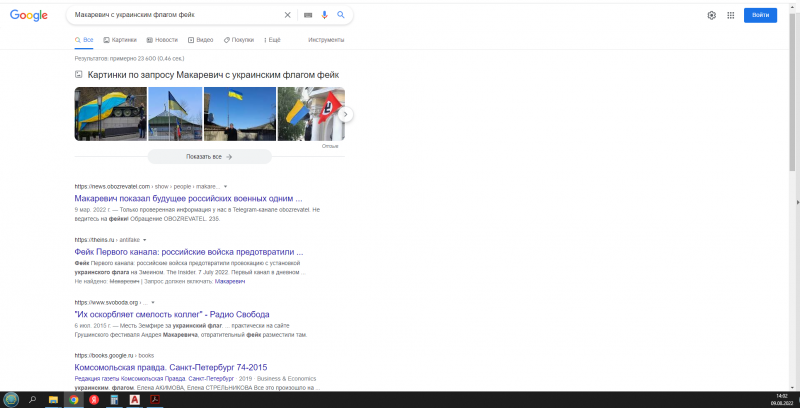Open the red A application in taskbar
The width and height of the screenshot is (800, 408).
click(135, 400)
